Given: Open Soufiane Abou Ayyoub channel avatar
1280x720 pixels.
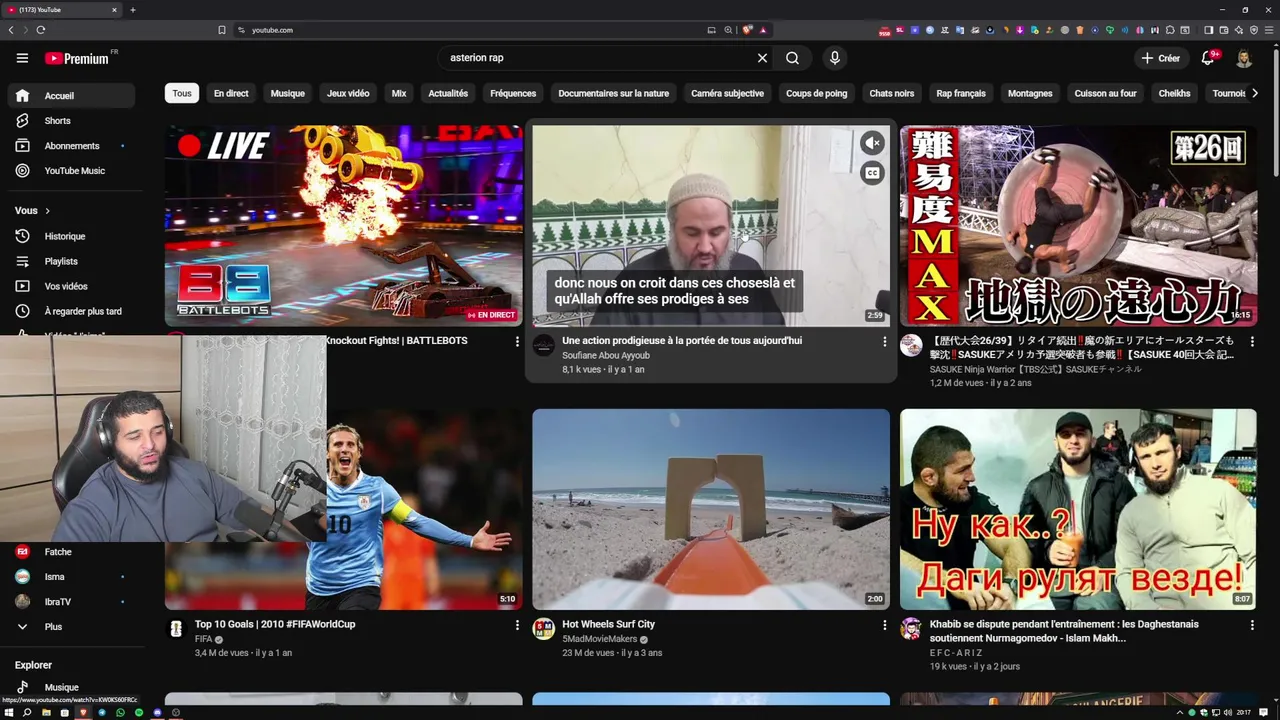Looking at the screenshot, I should [x=544, y=346].
